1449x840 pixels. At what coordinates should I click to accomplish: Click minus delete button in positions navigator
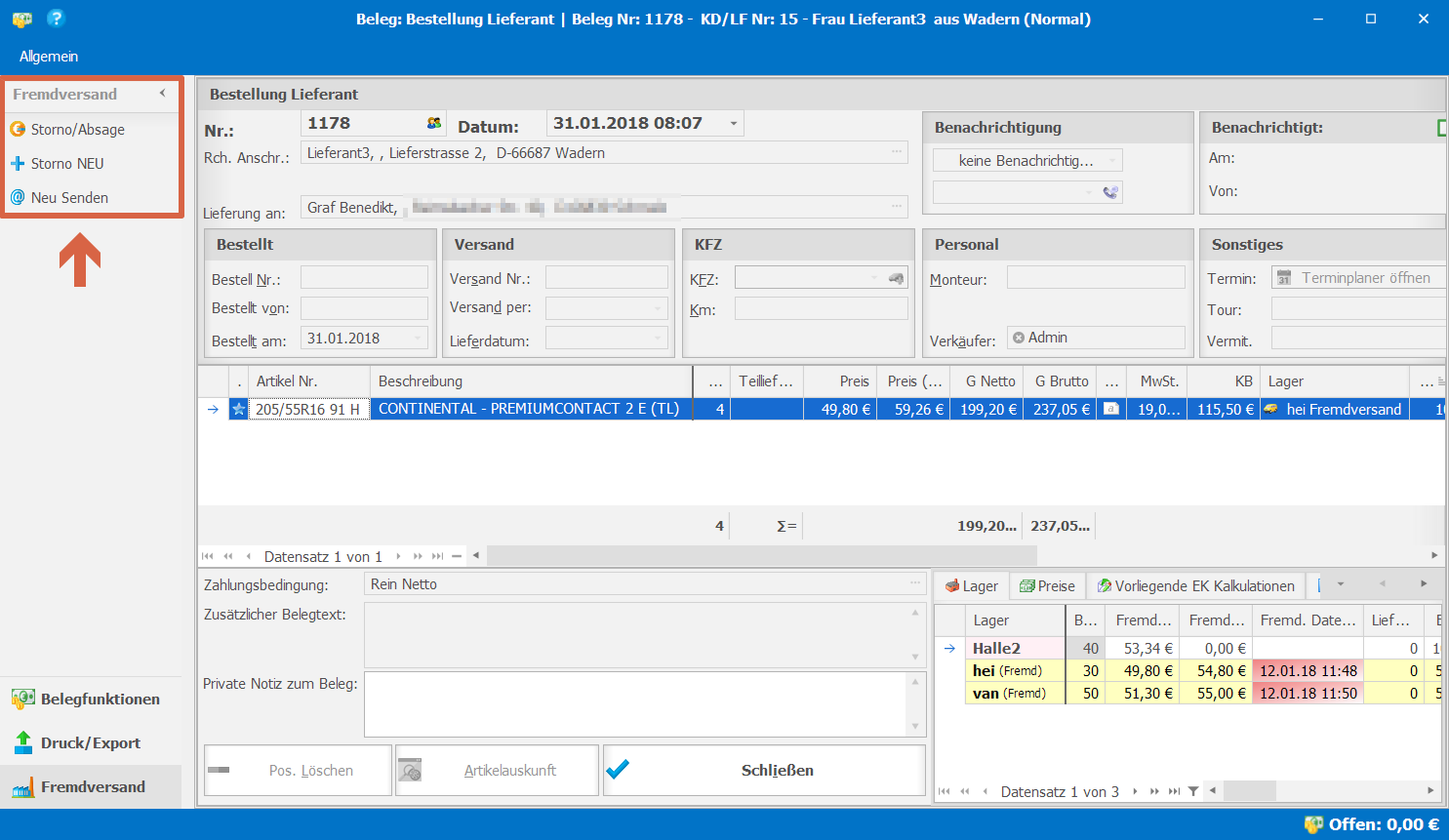click(457, 556)
